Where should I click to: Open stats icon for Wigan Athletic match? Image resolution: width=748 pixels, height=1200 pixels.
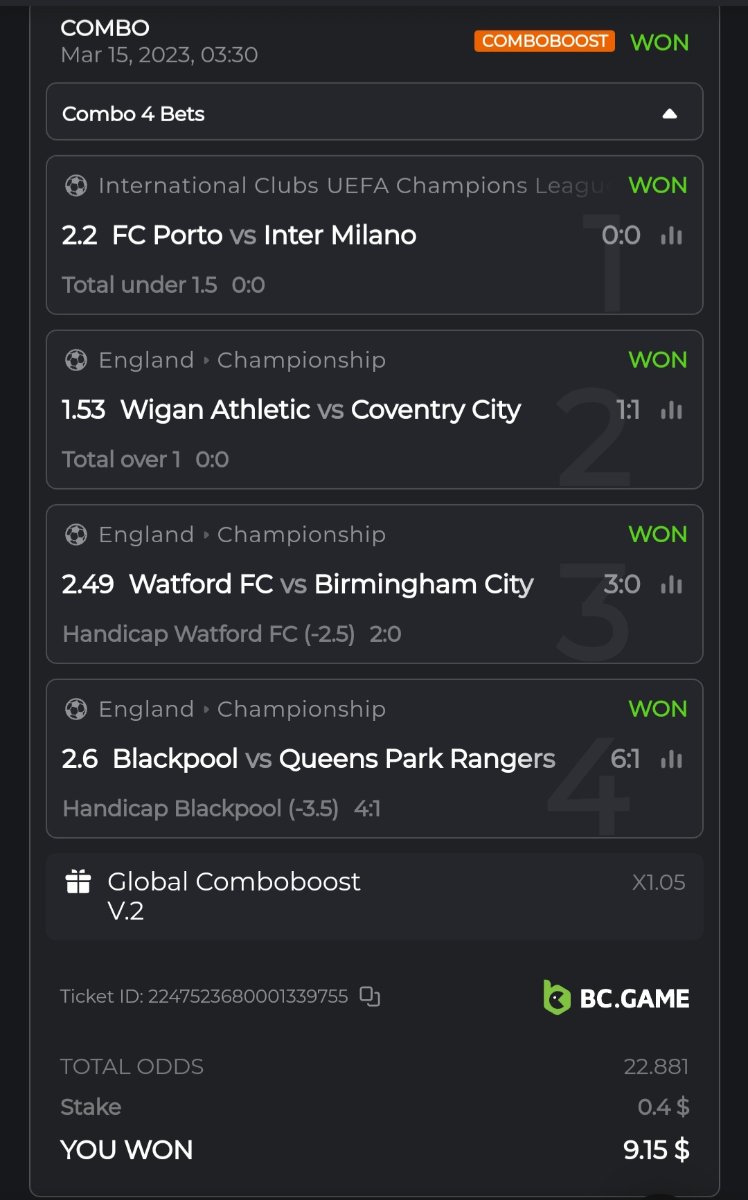click(x=671, y=410)
